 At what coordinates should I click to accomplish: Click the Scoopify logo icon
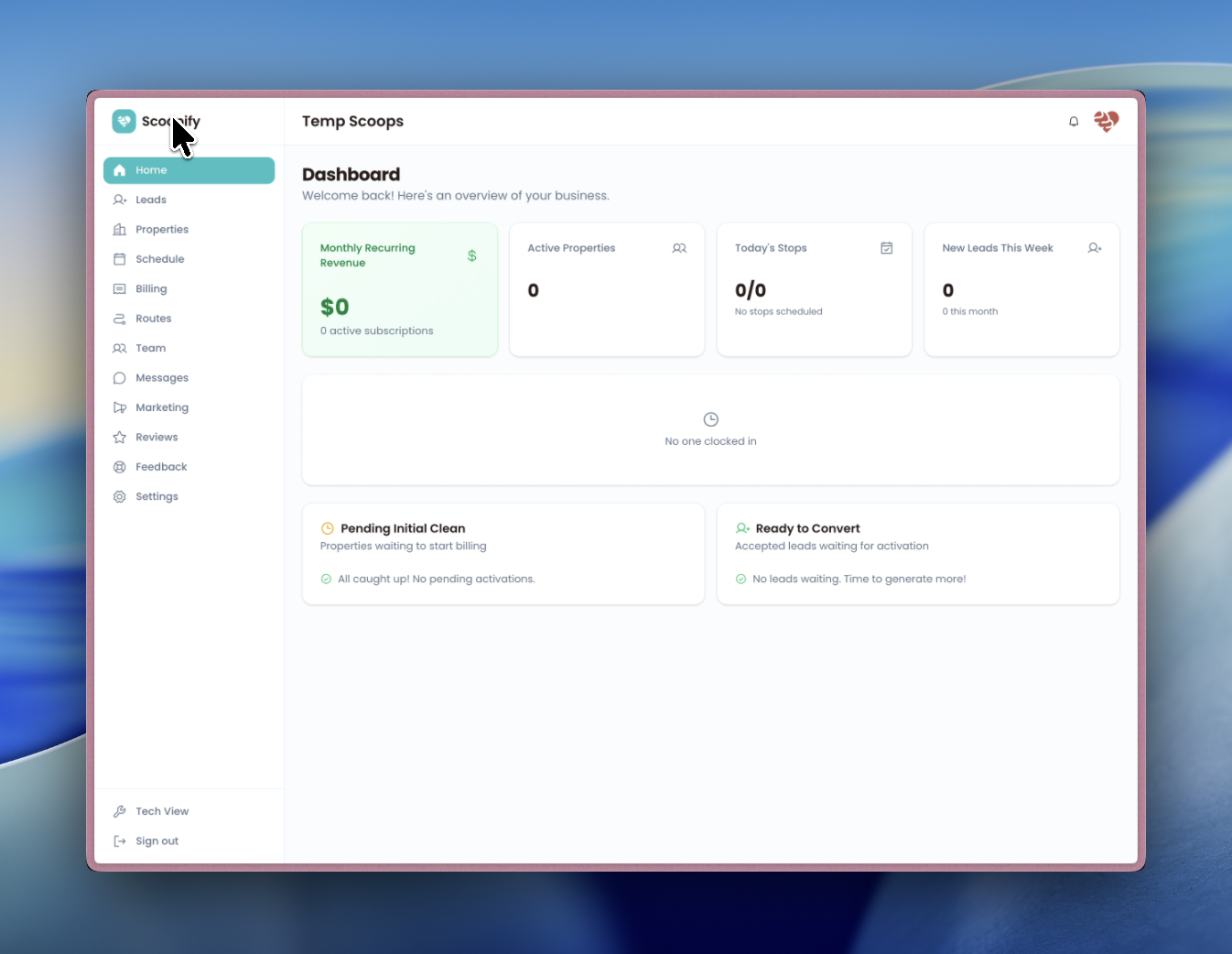pos(124,121)
